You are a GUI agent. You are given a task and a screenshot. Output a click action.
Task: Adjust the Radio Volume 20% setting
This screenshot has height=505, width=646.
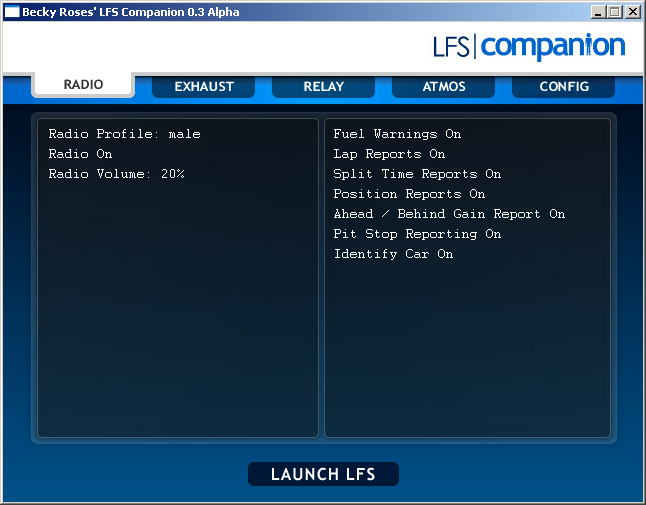click(117, 174)
